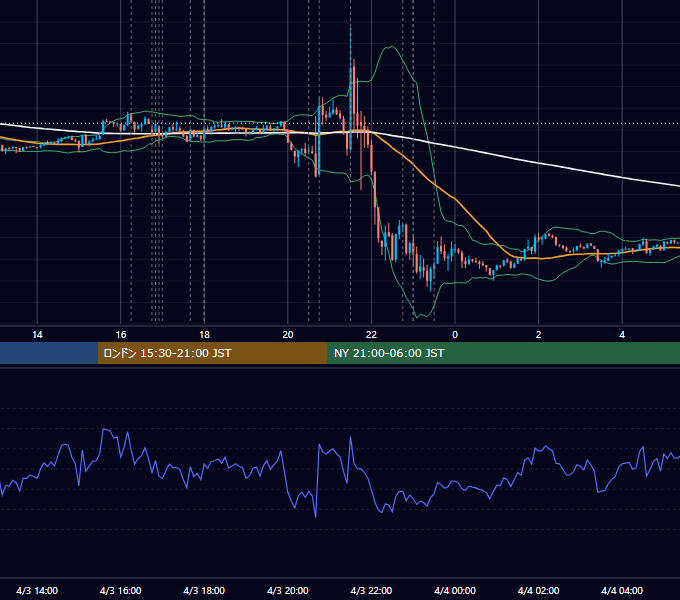
Task: Click the 22 hour axis label
Action: click(x=371, y=335)
